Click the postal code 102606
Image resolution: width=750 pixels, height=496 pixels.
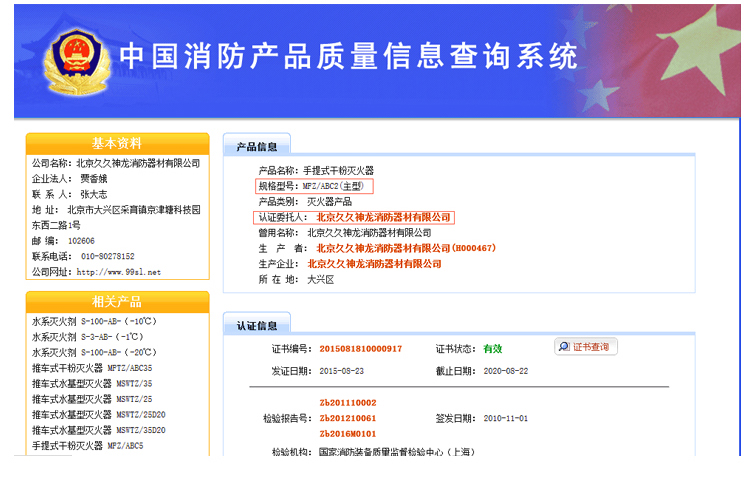point(81,241)
